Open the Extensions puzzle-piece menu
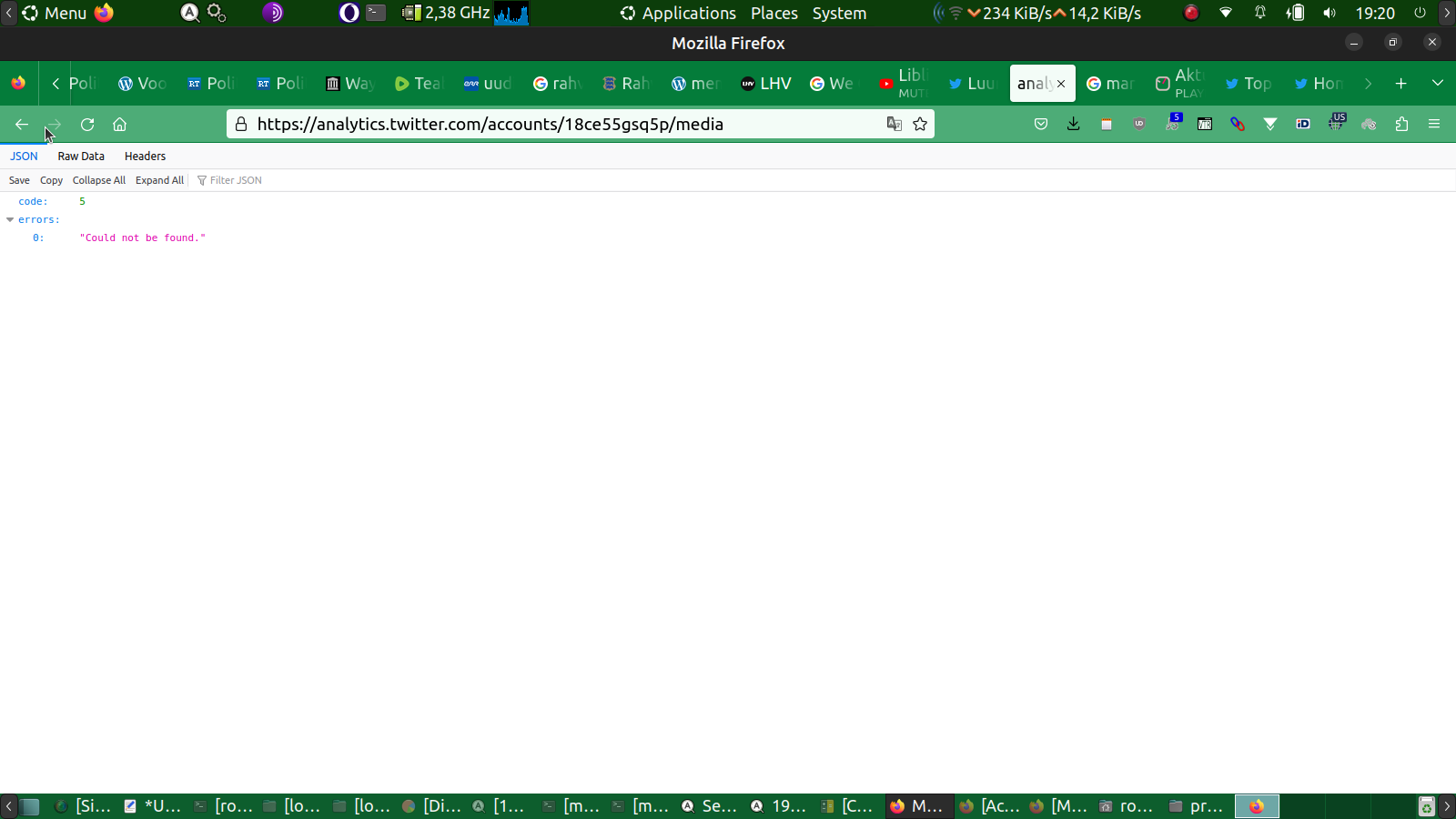 tap(1401, 125)
